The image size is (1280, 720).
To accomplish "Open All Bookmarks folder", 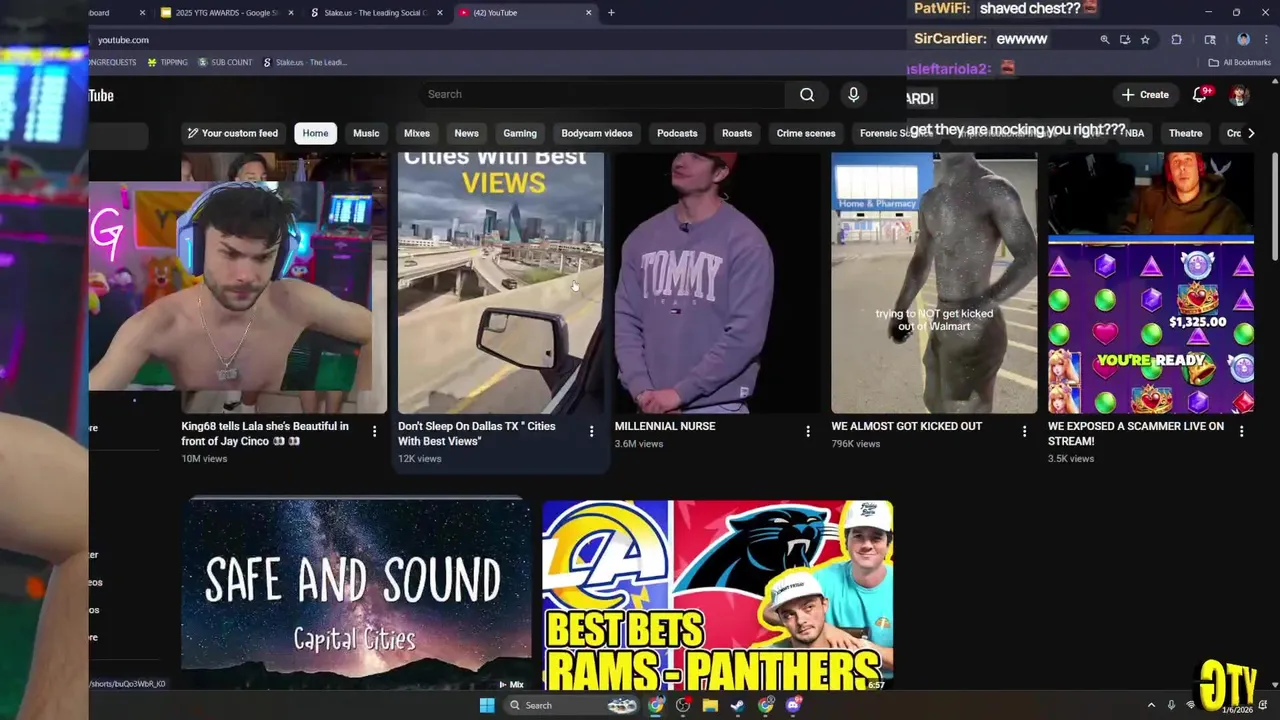I will 1240,62.
